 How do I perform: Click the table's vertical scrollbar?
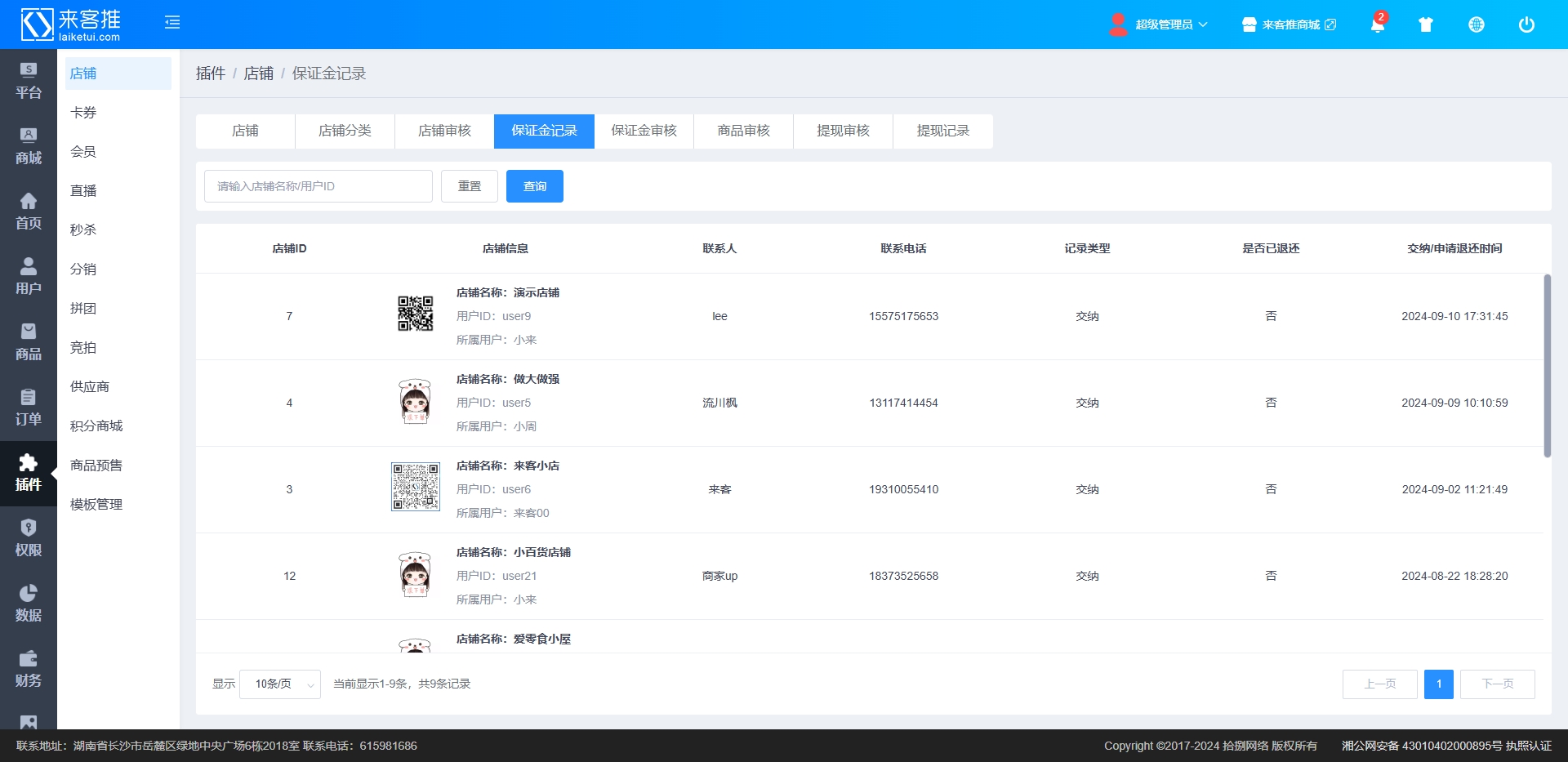pyautogui.click(x=1547, y=366)
